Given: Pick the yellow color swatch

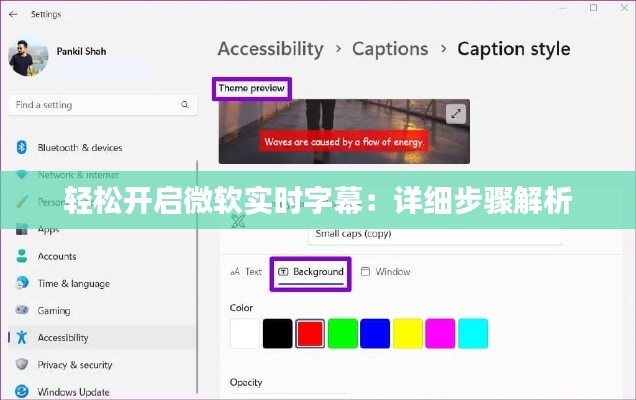Looking at the screenshot, I should coord(408,333).
